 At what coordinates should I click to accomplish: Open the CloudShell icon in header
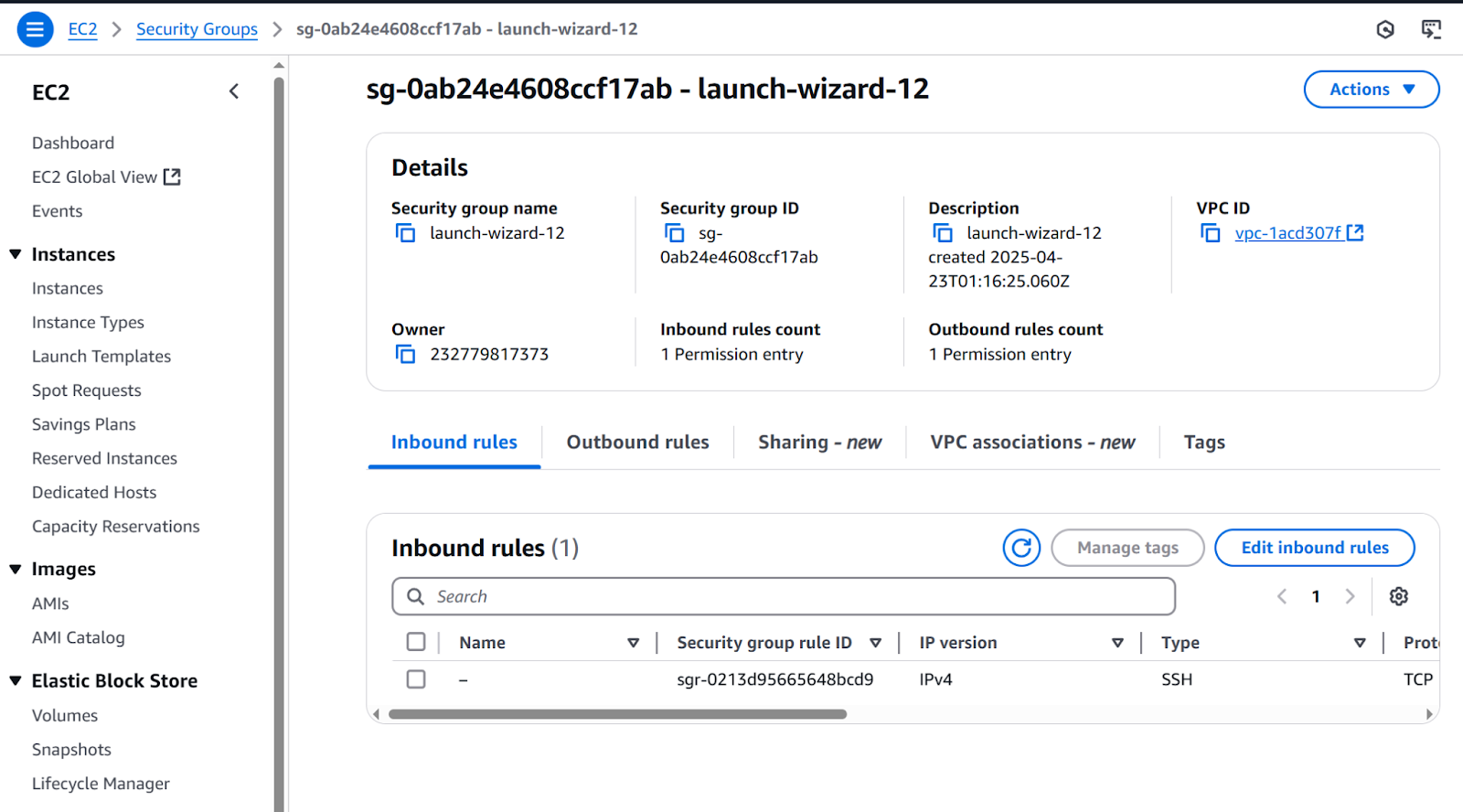[x=1431, y=29]
